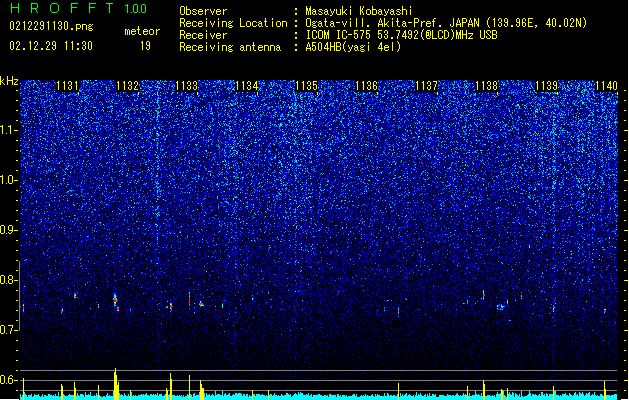The width and height of the screenshot is (629, 400).
Task: Click the 1138 time axis marker
Action: [x=486, y=86]
